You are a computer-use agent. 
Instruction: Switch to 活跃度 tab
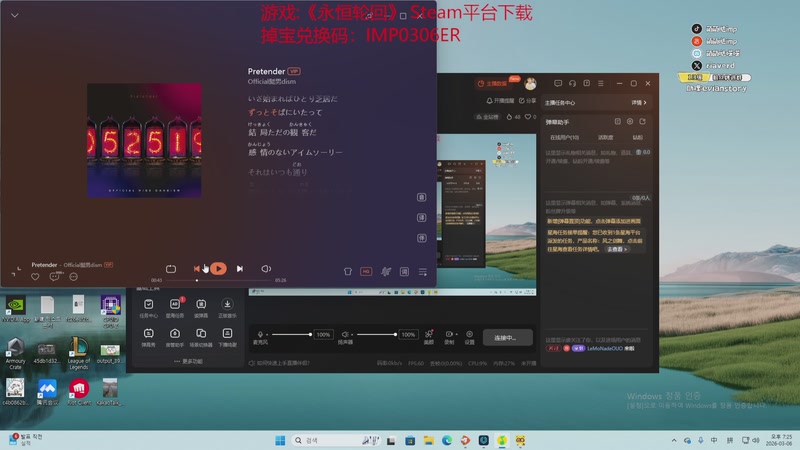click(606, 137)
